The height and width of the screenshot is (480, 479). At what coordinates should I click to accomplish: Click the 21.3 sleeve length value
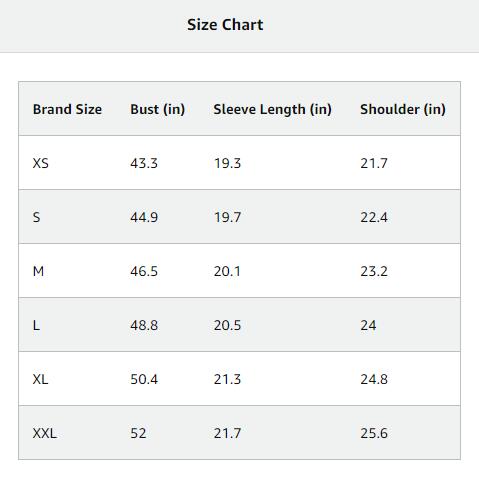pos(227,379)
